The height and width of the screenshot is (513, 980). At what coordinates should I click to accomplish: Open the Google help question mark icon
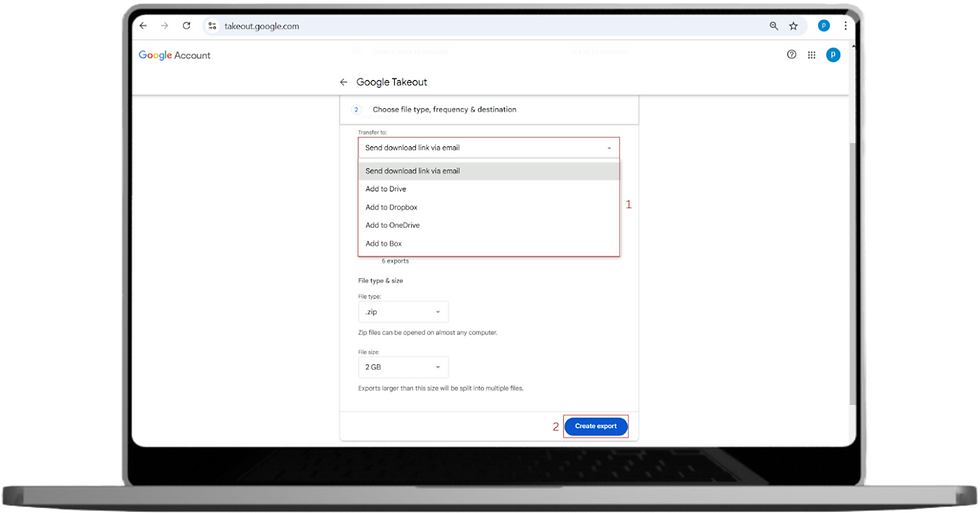[x=791, y=54]
